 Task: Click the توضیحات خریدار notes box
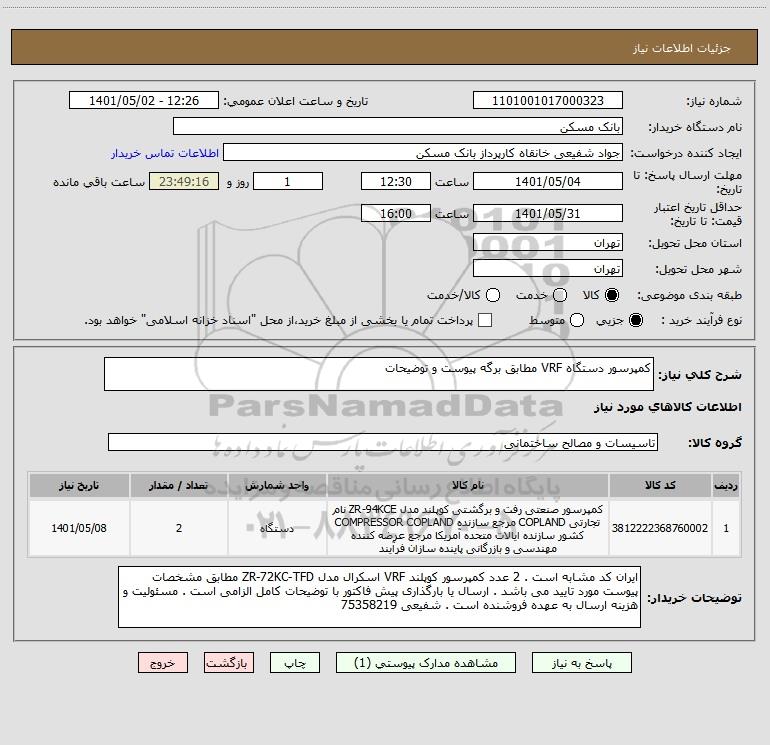[379, 597]
